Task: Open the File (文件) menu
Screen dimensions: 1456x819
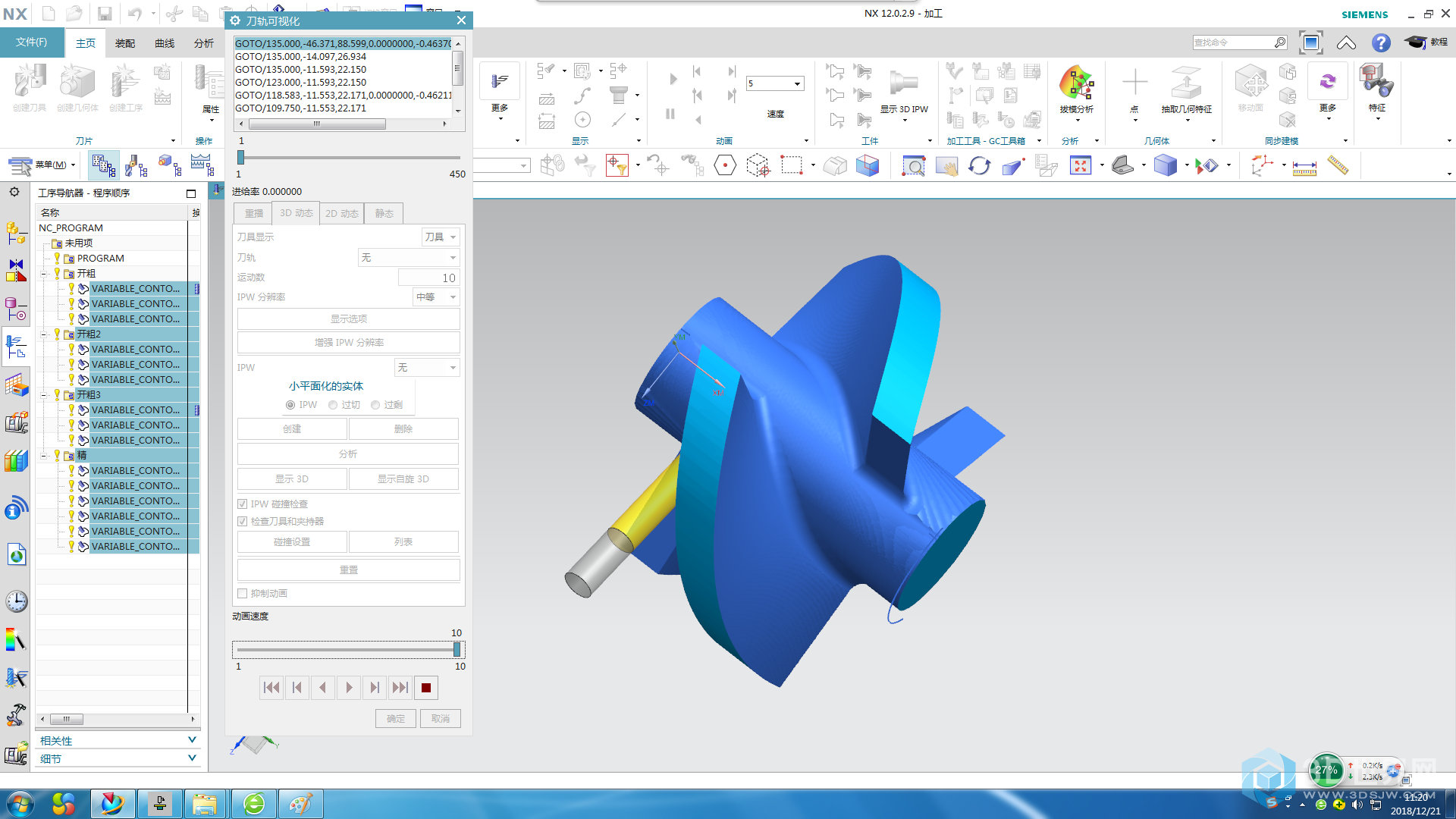Action: coord(31,42)
